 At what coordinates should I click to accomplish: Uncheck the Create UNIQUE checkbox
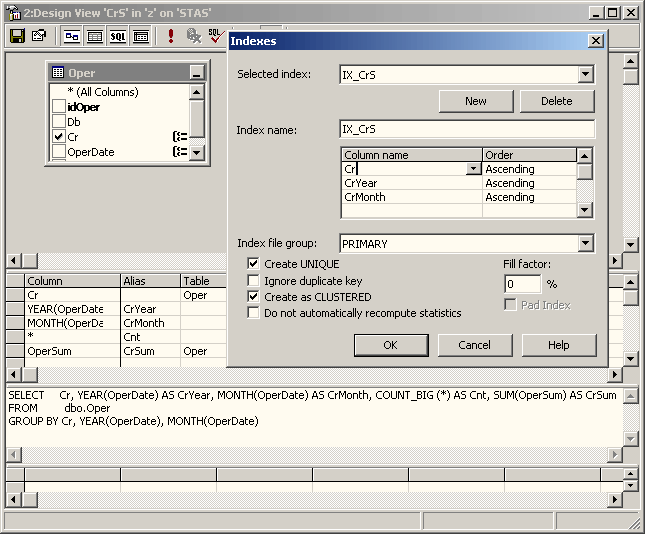(254, 264)
